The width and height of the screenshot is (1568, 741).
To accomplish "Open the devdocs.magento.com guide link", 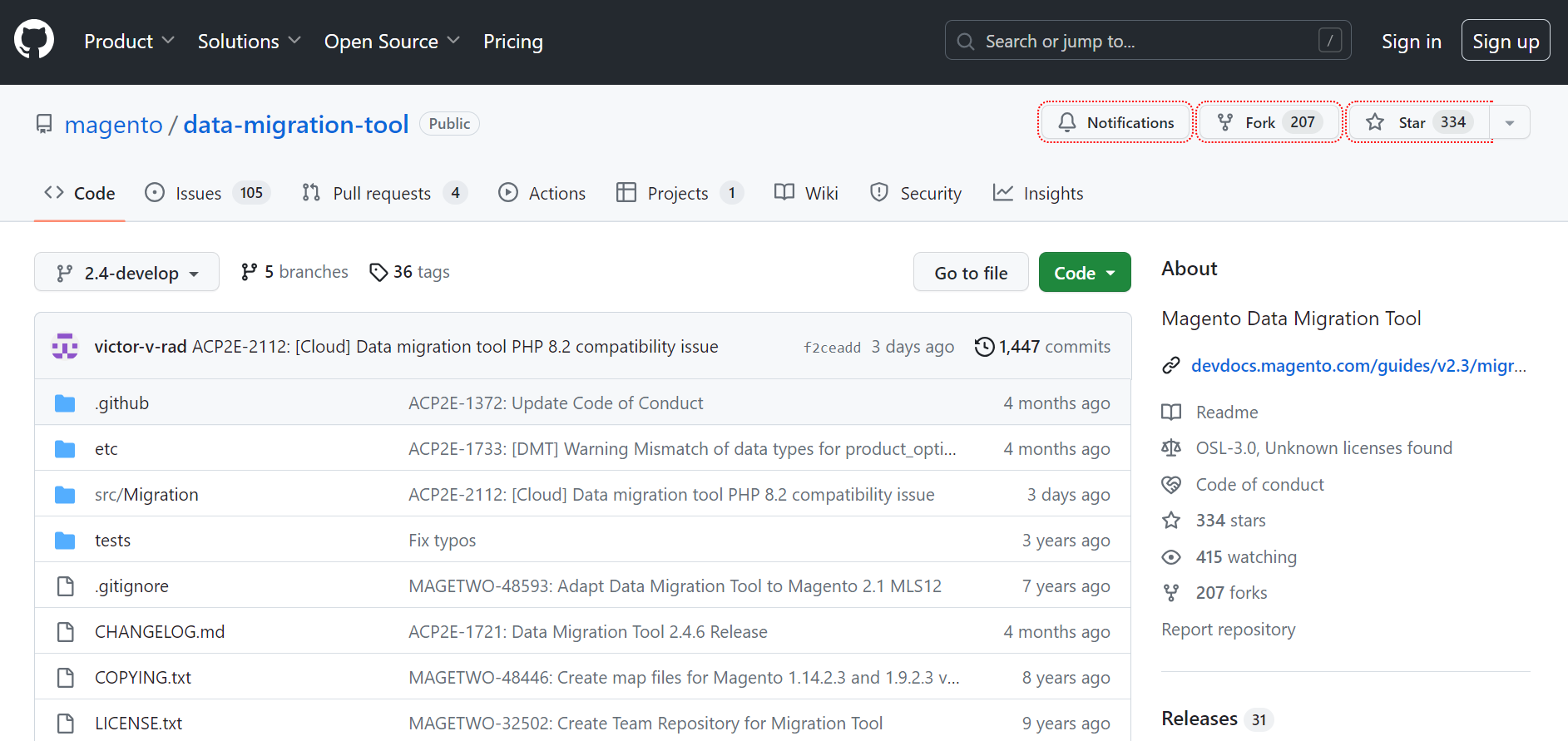I will (x=1358, y=365).
